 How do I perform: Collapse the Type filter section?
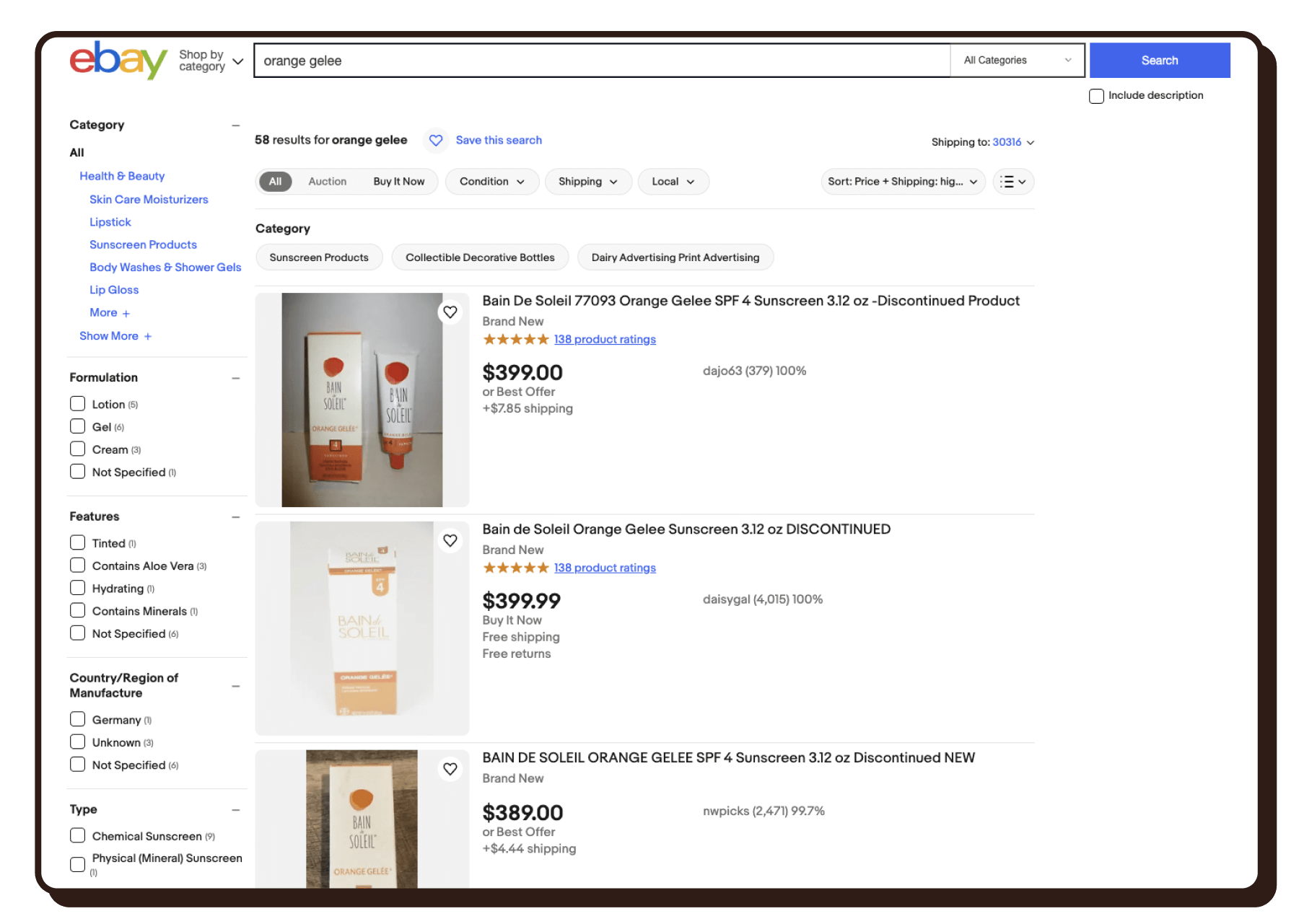235,810
